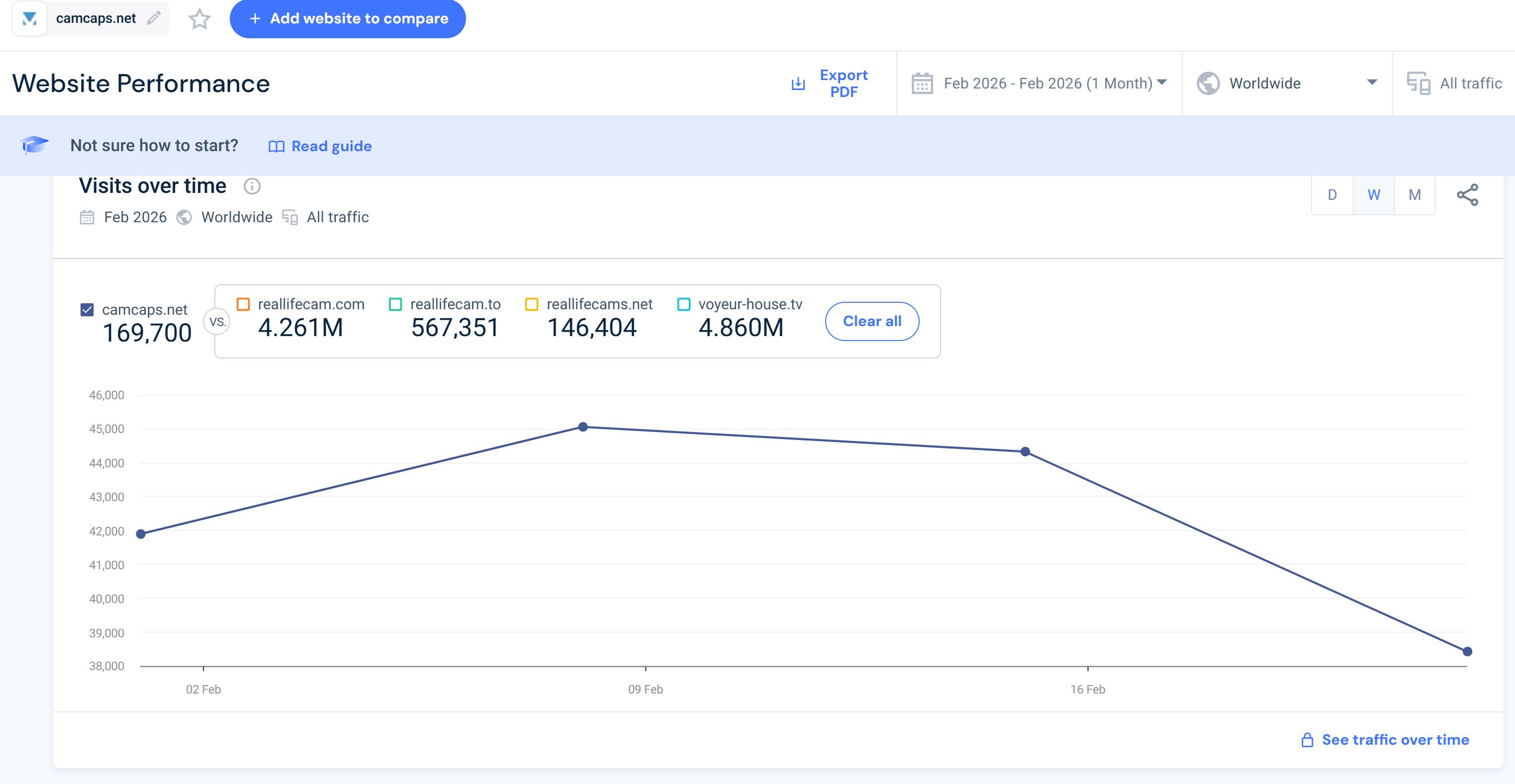Viewport: 1515px width, 784px height.
Task: Click the peak data point on the chart line
Action: point(583,427)
